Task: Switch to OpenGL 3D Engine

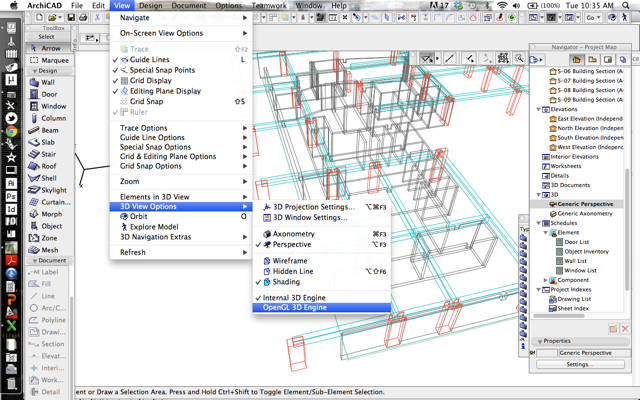Action: pos(322,308)
